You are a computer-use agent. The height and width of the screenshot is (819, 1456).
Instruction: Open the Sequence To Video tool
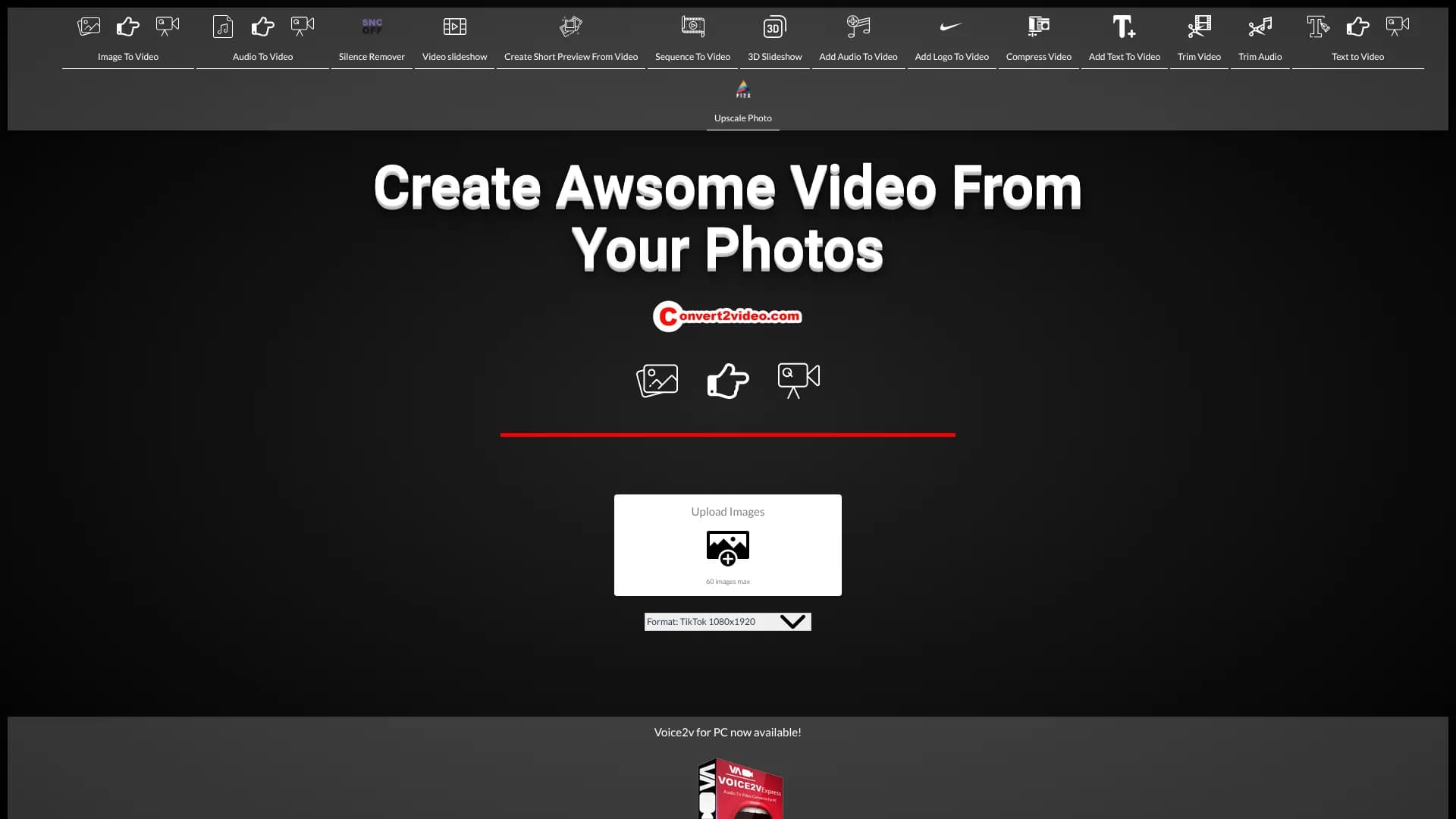point(692,38)
